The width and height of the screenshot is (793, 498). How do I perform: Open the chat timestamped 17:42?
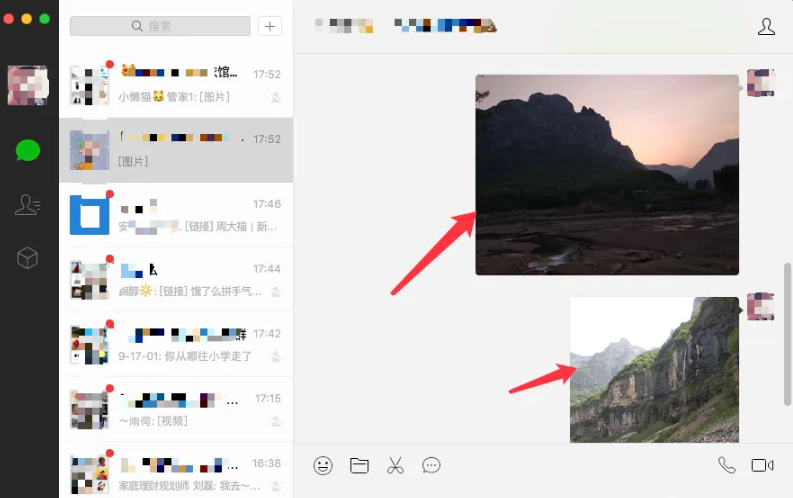click(x=176, y=344)
